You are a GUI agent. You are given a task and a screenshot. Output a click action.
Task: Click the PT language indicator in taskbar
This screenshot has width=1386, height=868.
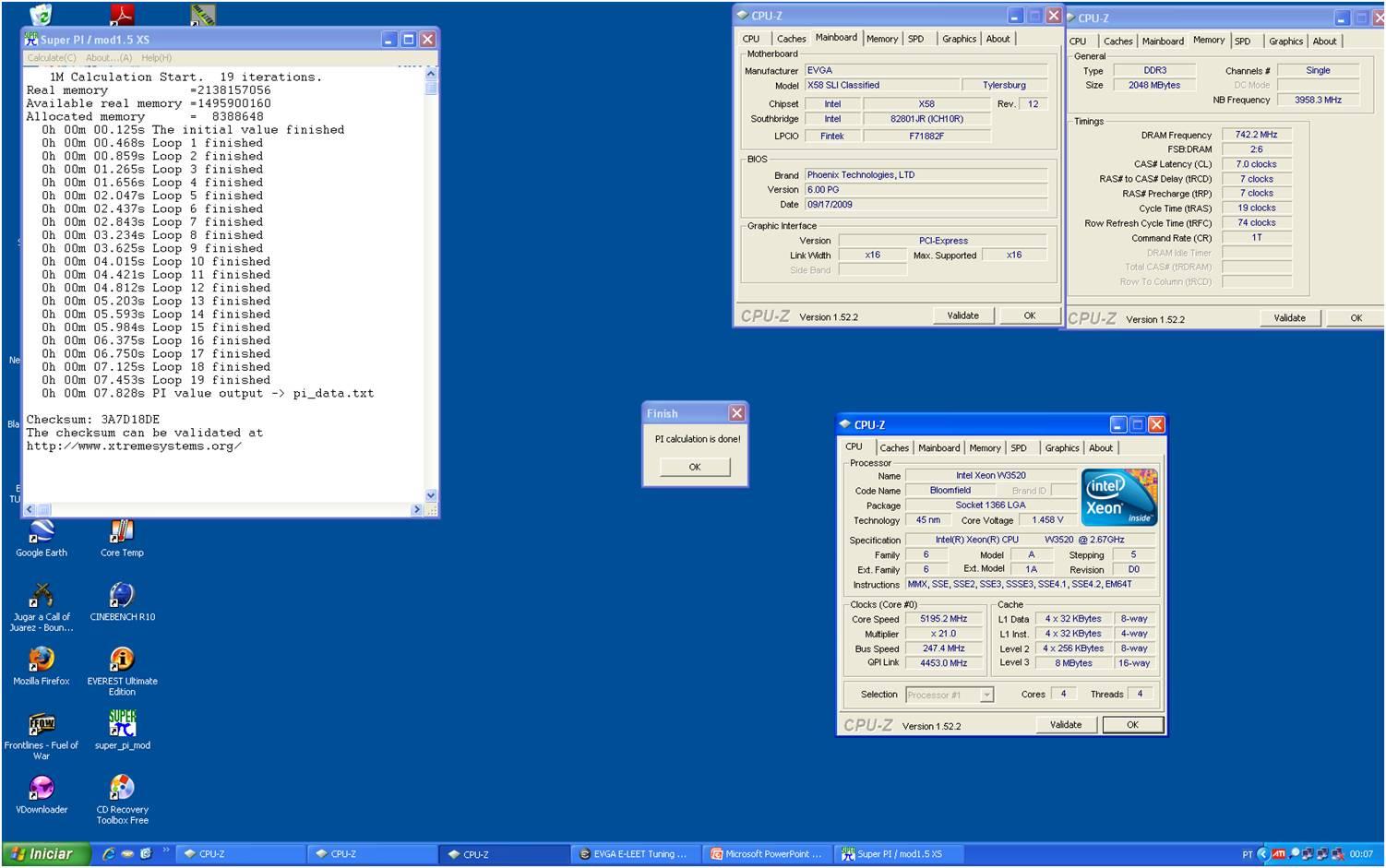1248,855
